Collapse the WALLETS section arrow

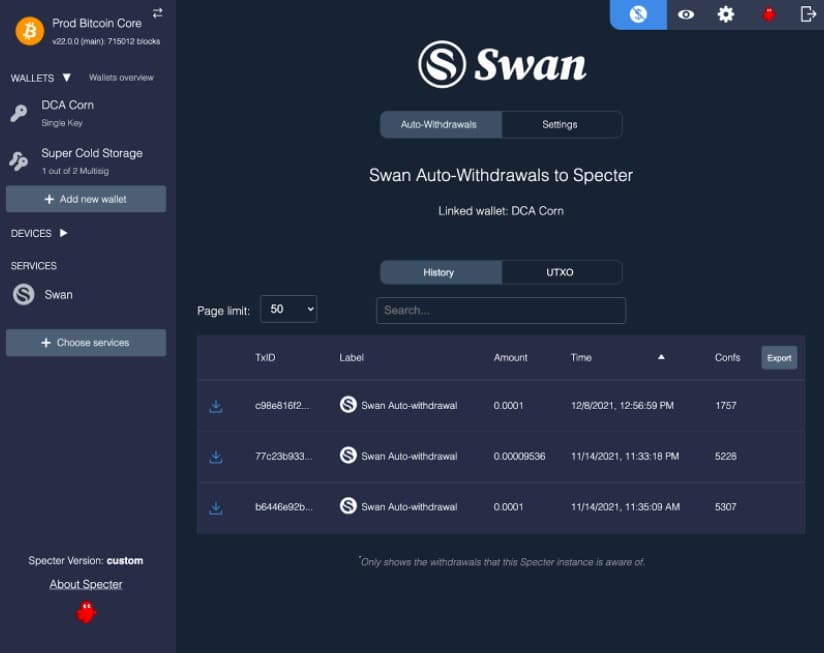67,77
